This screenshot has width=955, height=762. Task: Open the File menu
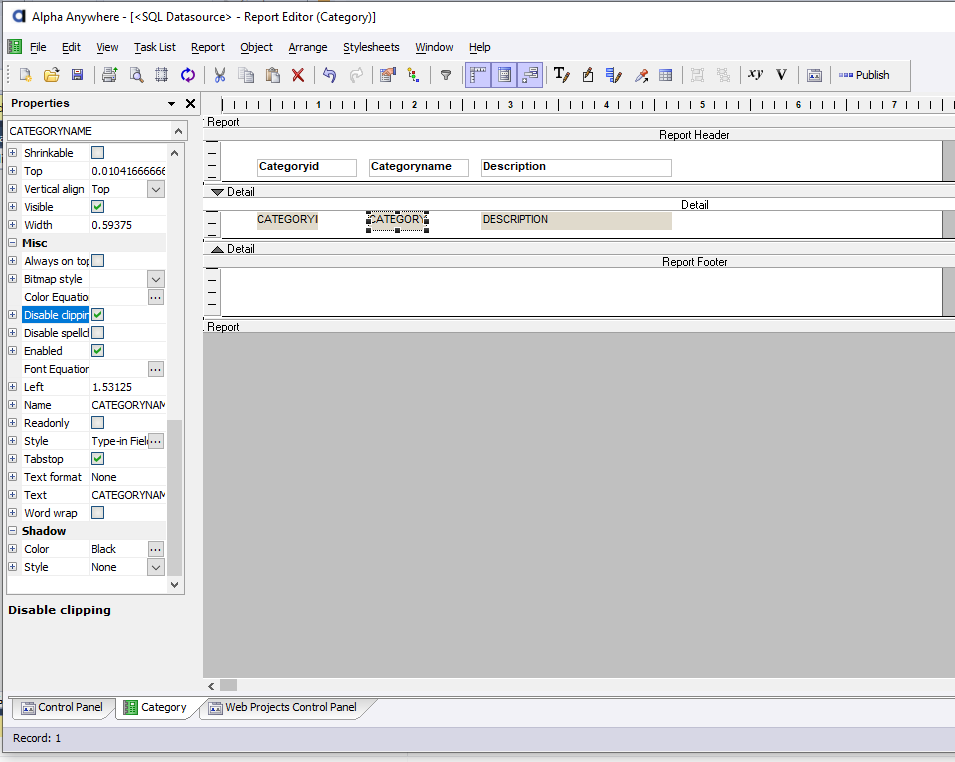(38, 47)
